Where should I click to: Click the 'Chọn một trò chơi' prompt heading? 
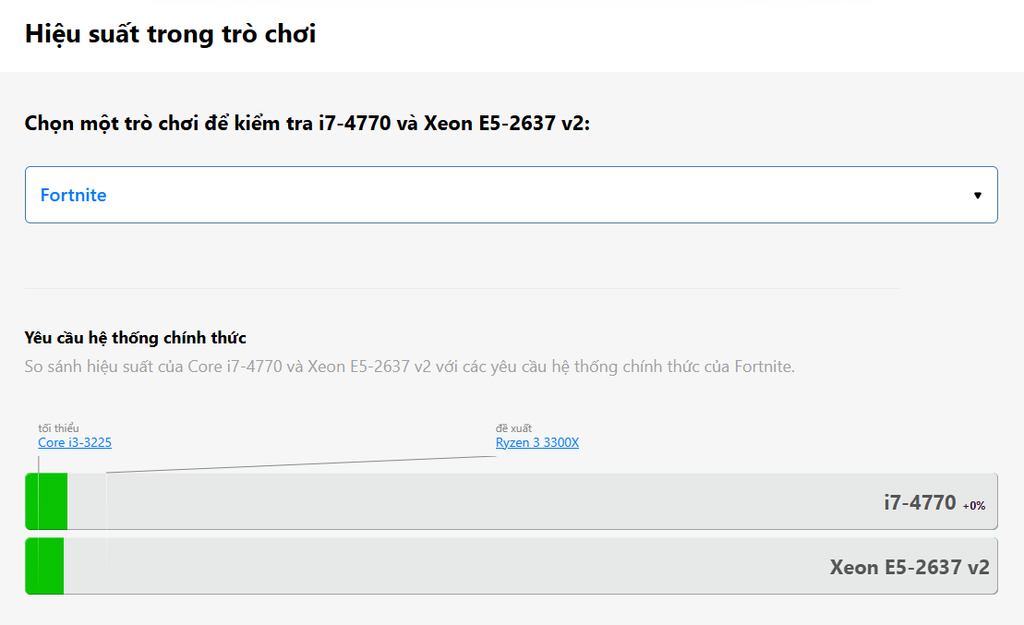tap(307, 123)
